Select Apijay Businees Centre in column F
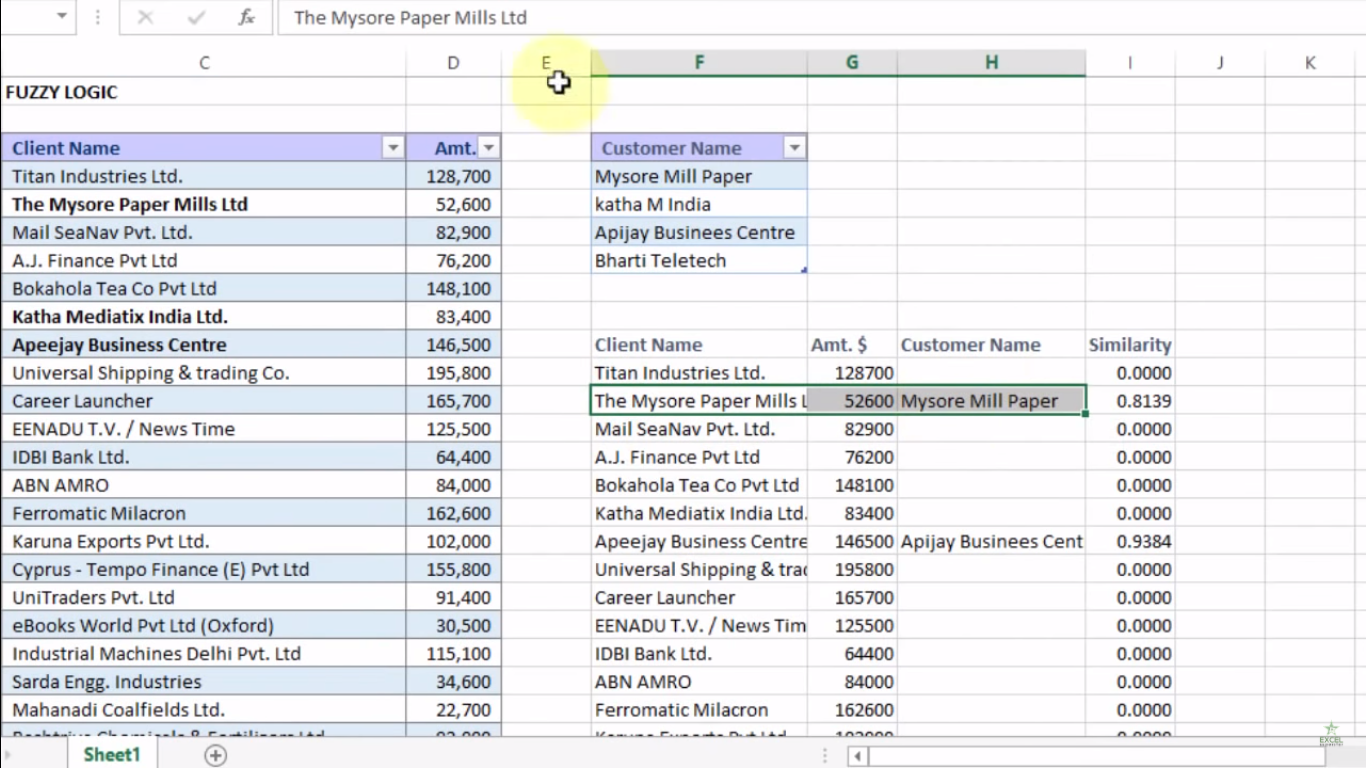This screenshot has width=1366, height=768. pos(699,232)
